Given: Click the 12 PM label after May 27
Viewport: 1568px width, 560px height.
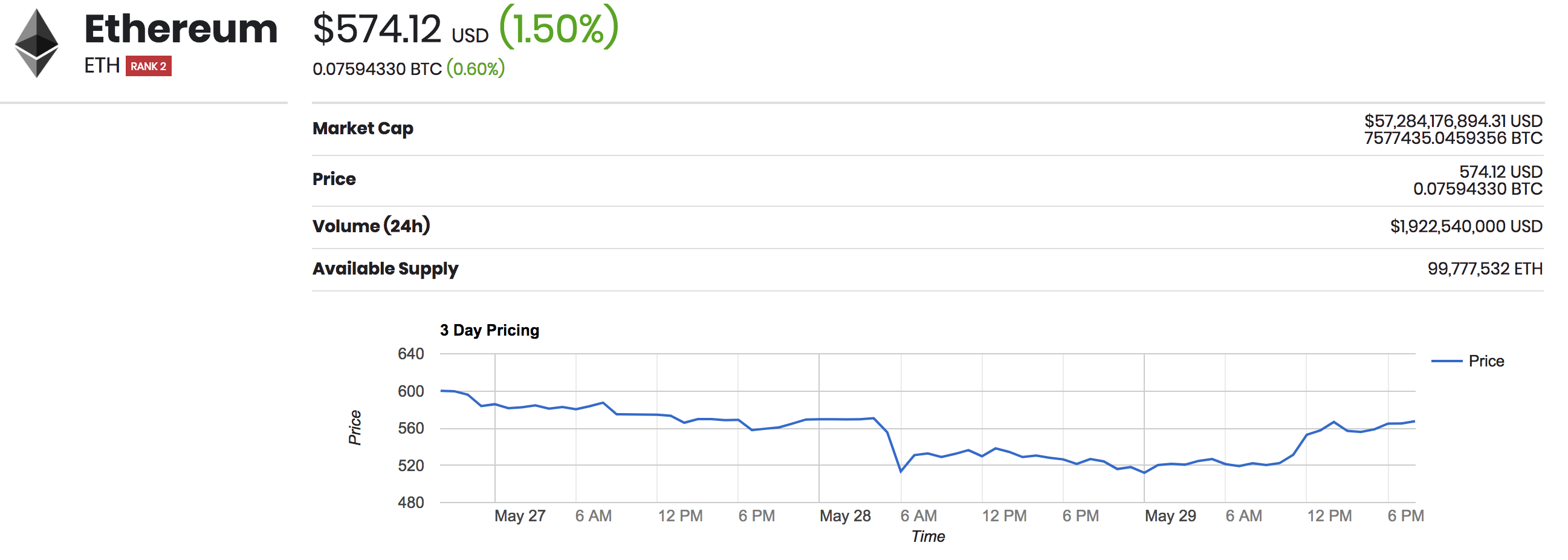Looking at the screenshot, I should [x=680, y=516].
